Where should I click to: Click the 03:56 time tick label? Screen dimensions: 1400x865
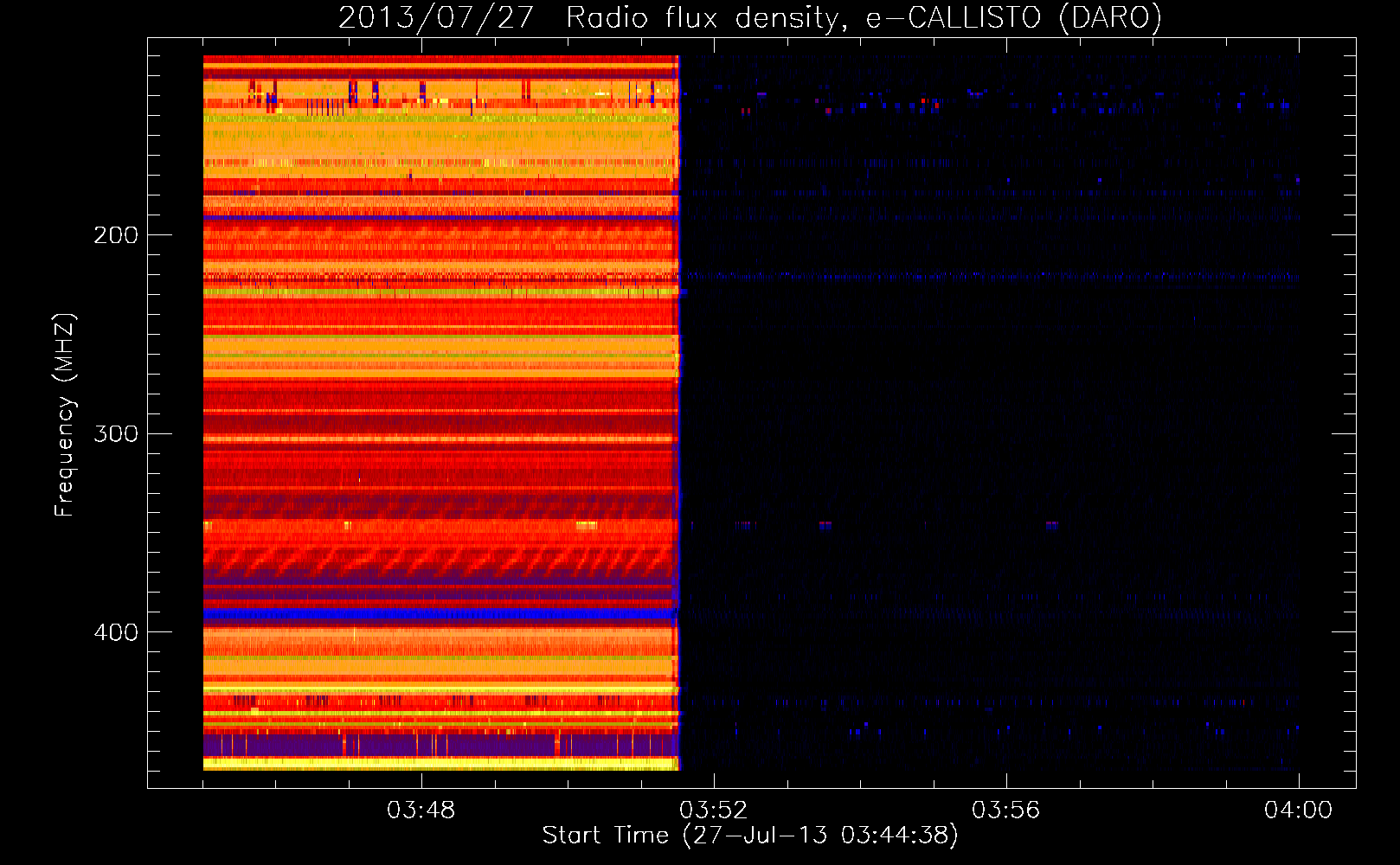[x=1006, y=811]
